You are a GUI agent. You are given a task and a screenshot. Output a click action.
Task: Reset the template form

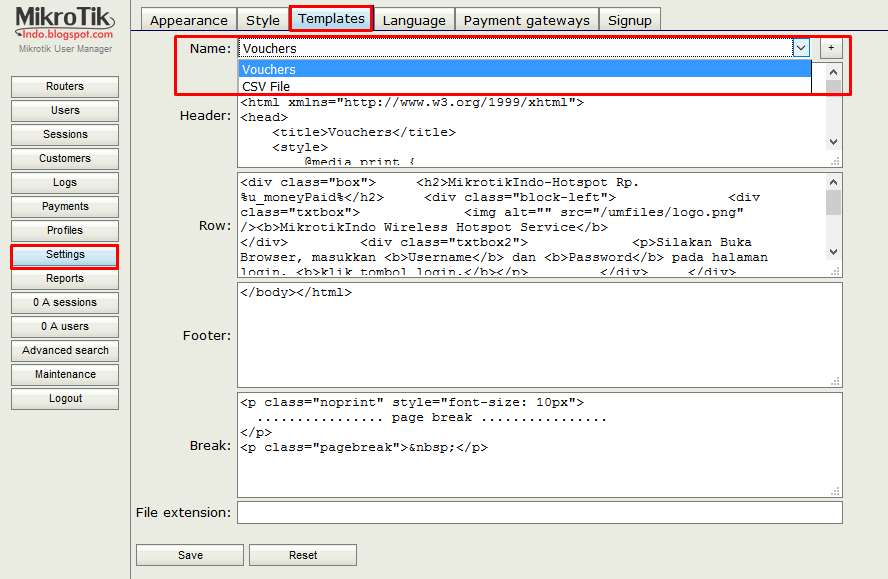[302, 554]
